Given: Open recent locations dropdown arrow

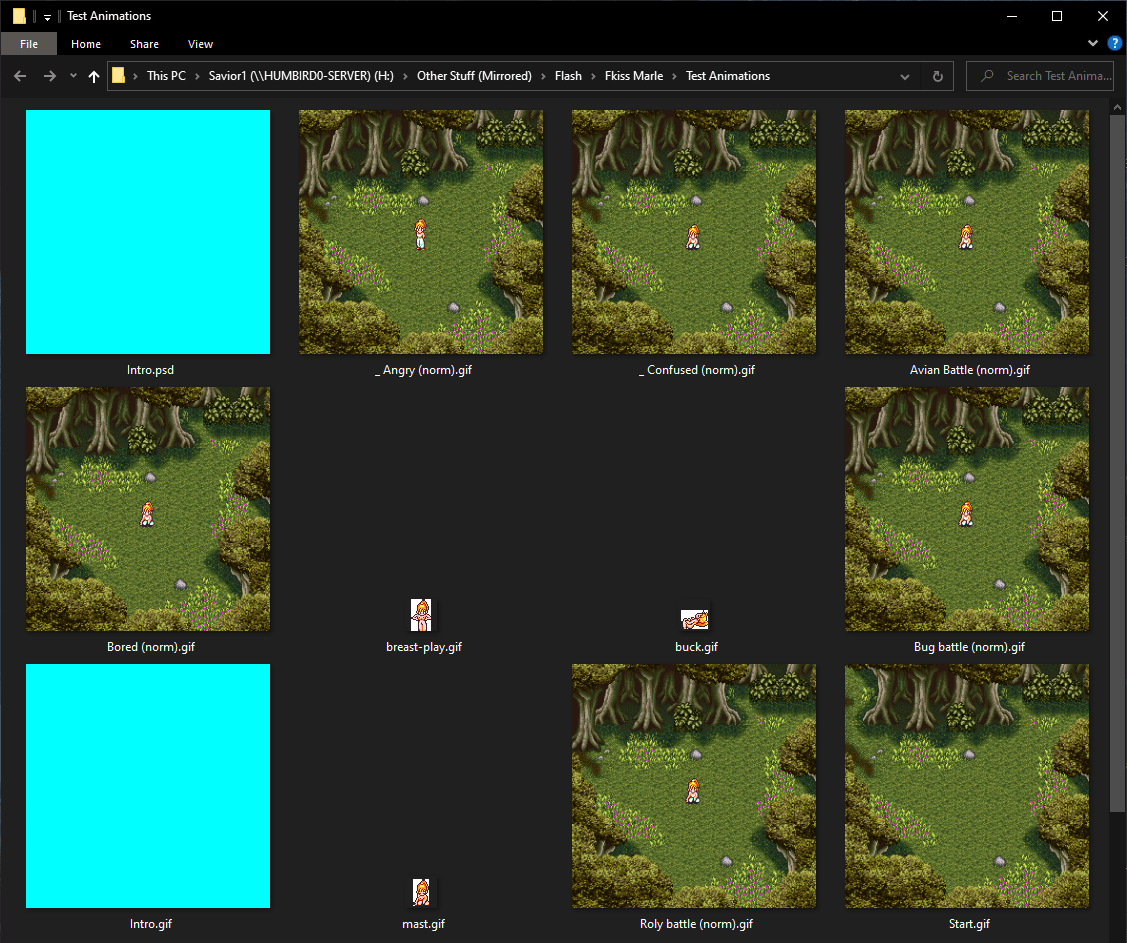Looking at the screenshot, I should coord(73,76).
